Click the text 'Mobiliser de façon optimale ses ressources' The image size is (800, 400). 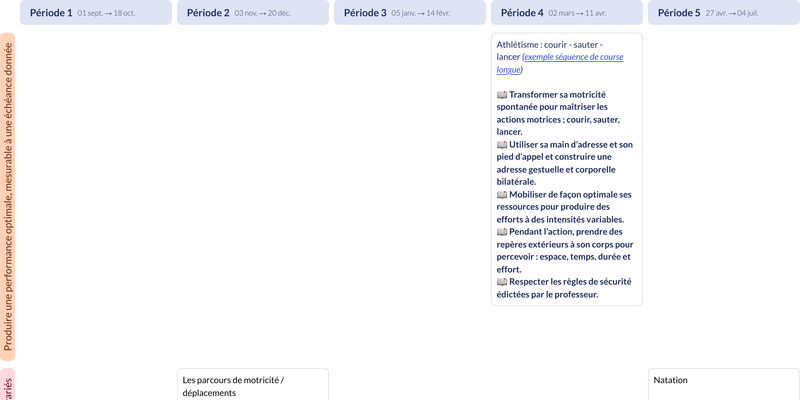[x=565, y=201]
